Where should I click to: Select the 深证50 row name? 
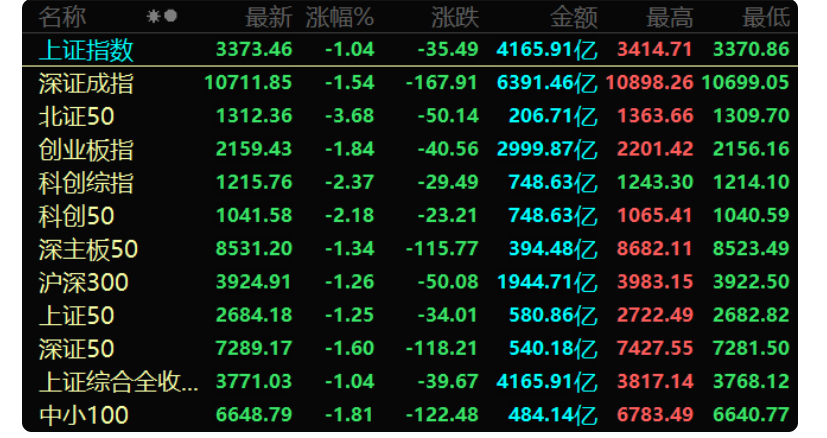click(76, 349)
